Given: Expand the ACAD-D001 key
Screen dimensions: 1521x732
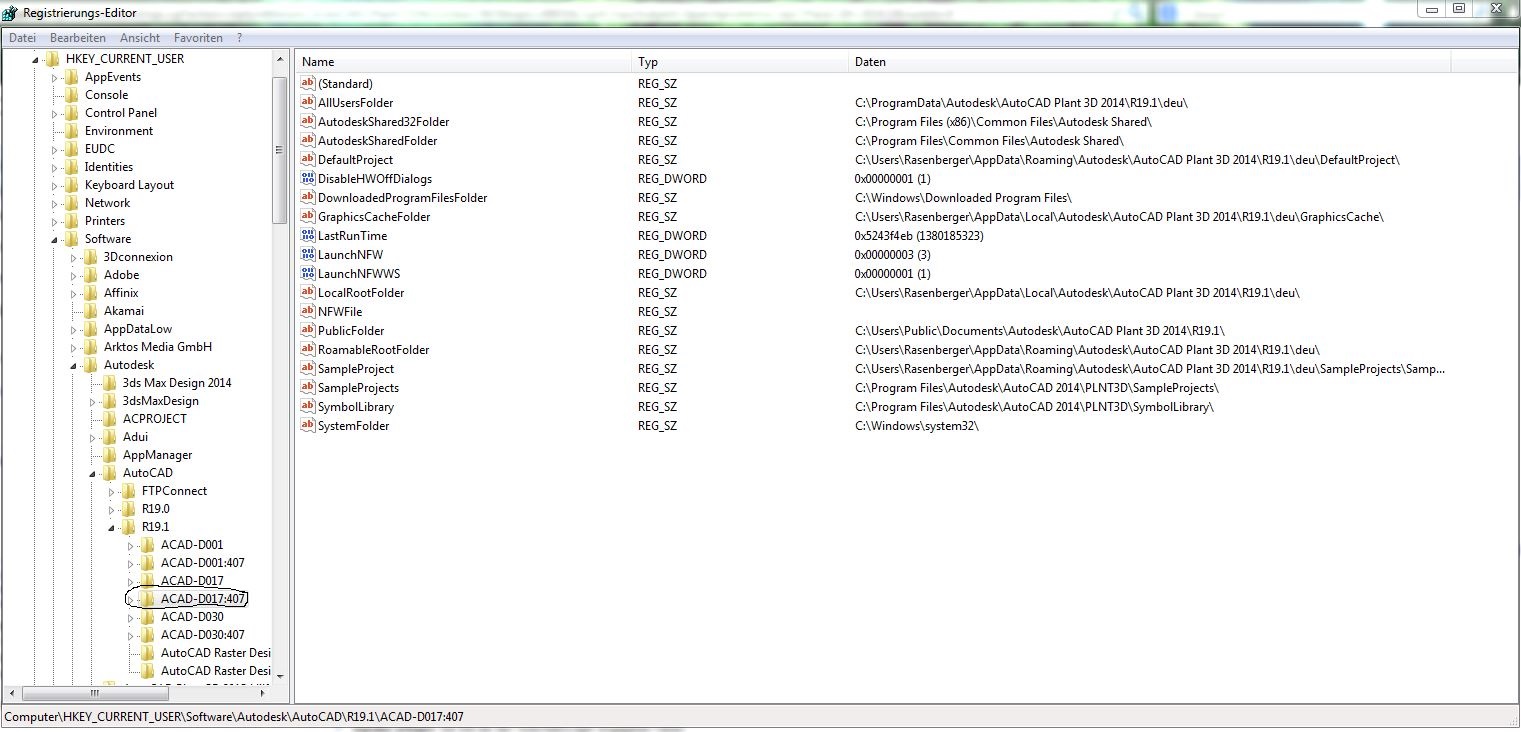Looking at the screenshot, I should pos(131,545).
